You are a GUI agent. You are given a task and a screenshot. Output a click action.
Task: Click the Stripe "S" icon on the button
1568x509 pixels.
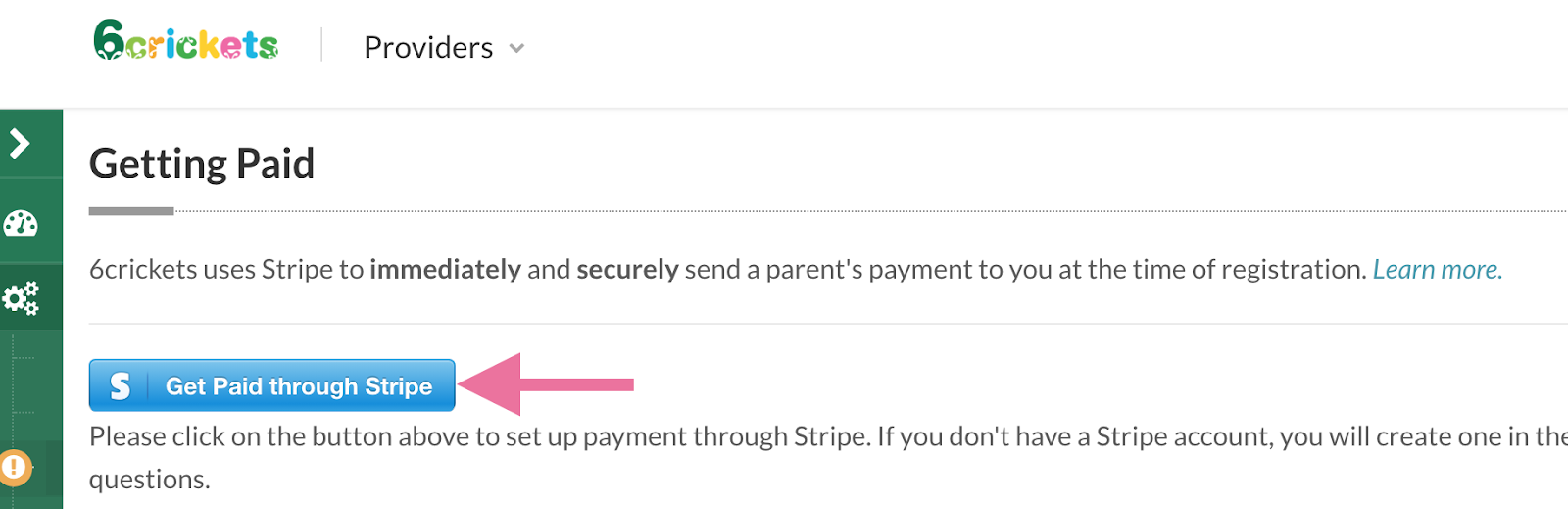121,386
